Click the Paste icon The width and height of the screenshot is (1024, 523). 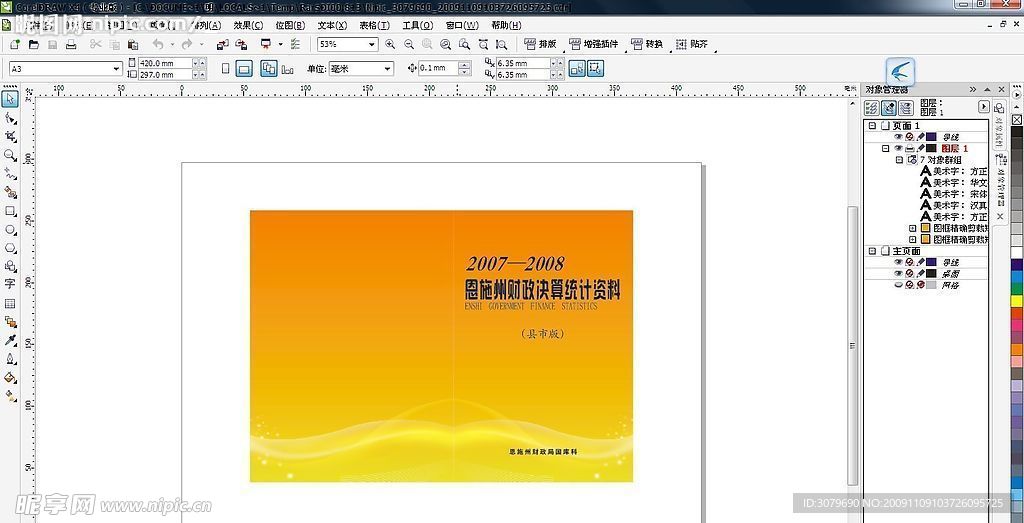coord(133,44)
